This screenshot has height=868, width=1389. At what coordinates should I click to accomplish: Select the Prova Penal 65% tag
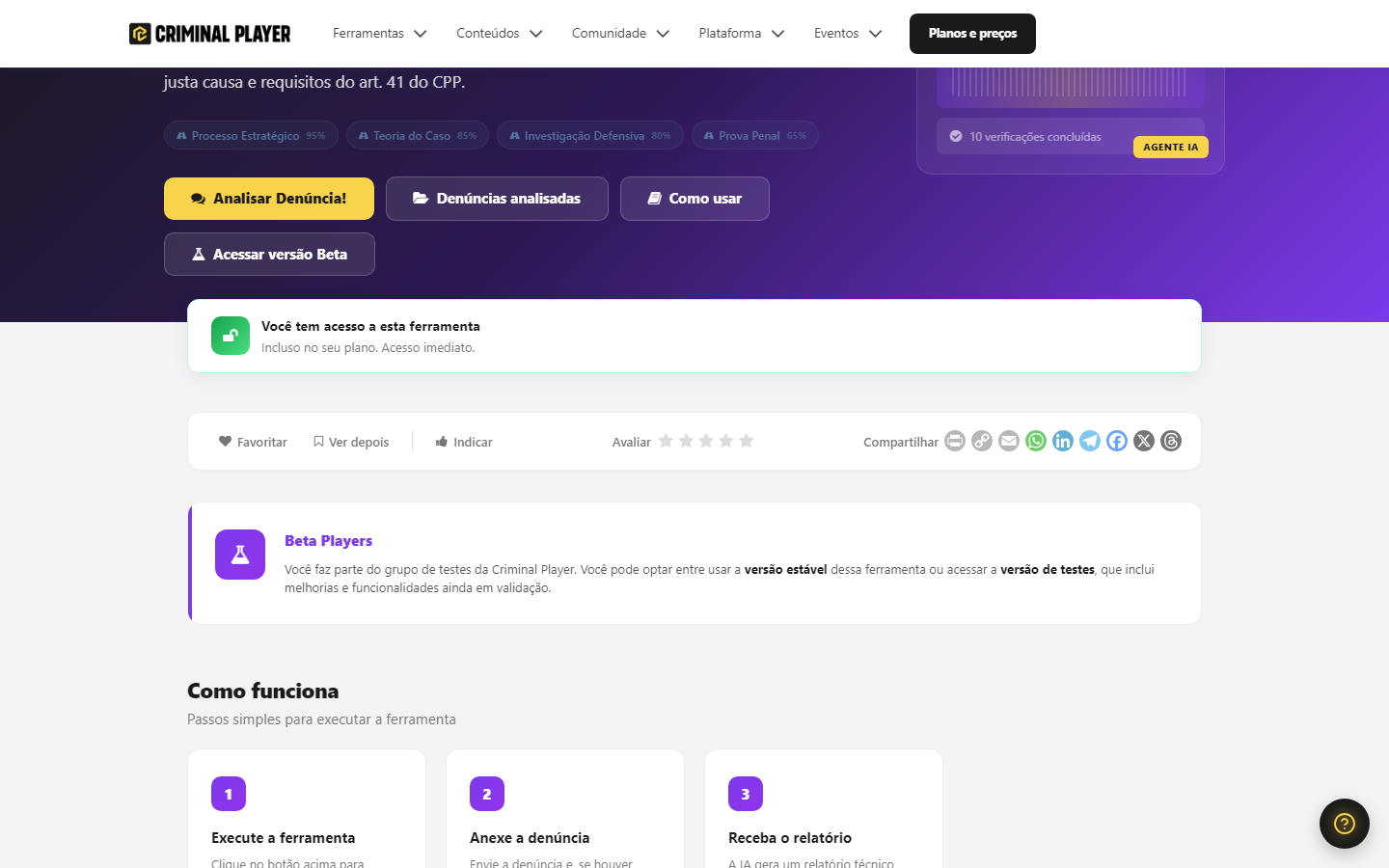[x=755, y=135]
